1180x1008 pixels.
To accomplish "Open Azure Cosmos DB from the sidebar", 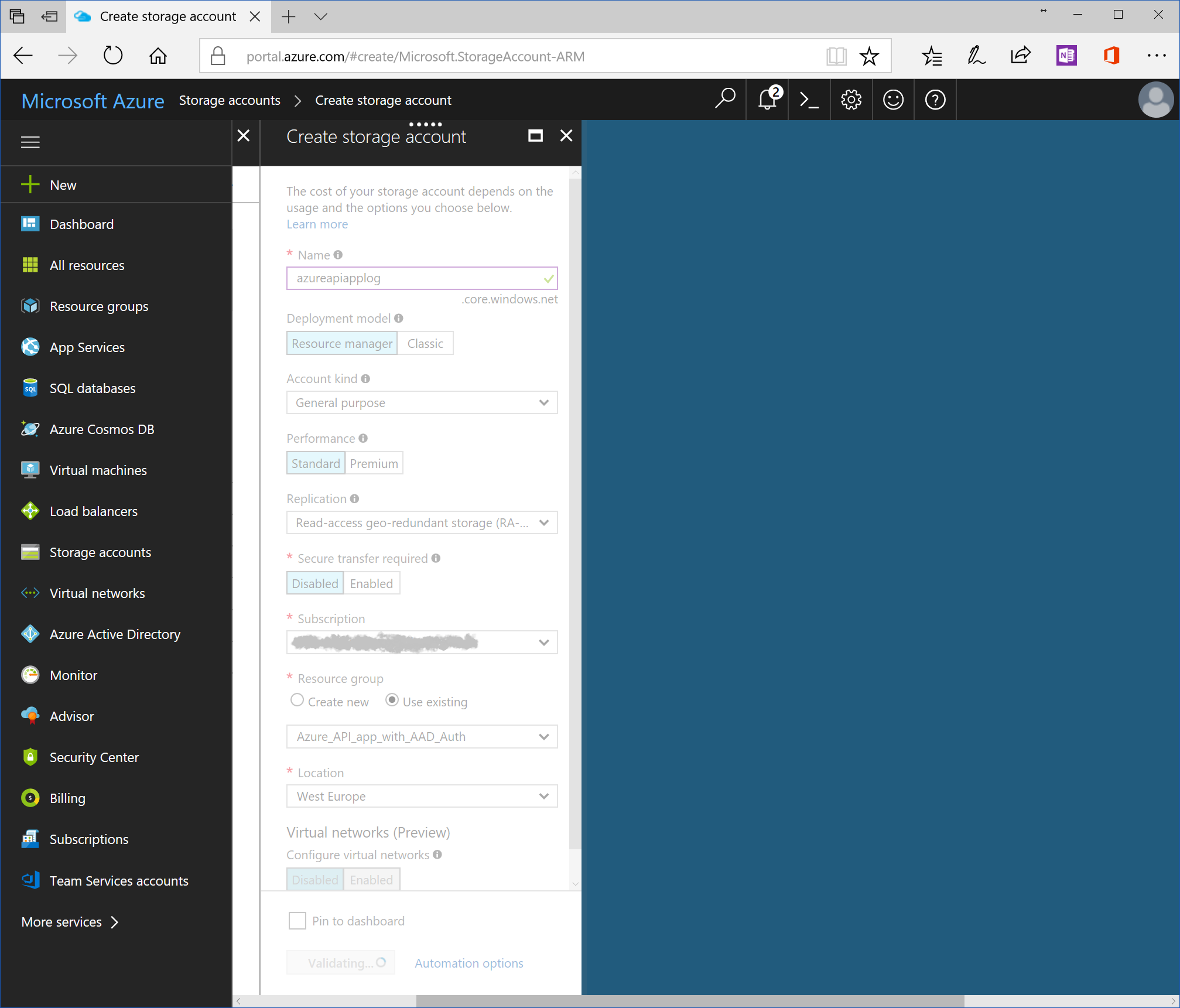I will 102,429.
